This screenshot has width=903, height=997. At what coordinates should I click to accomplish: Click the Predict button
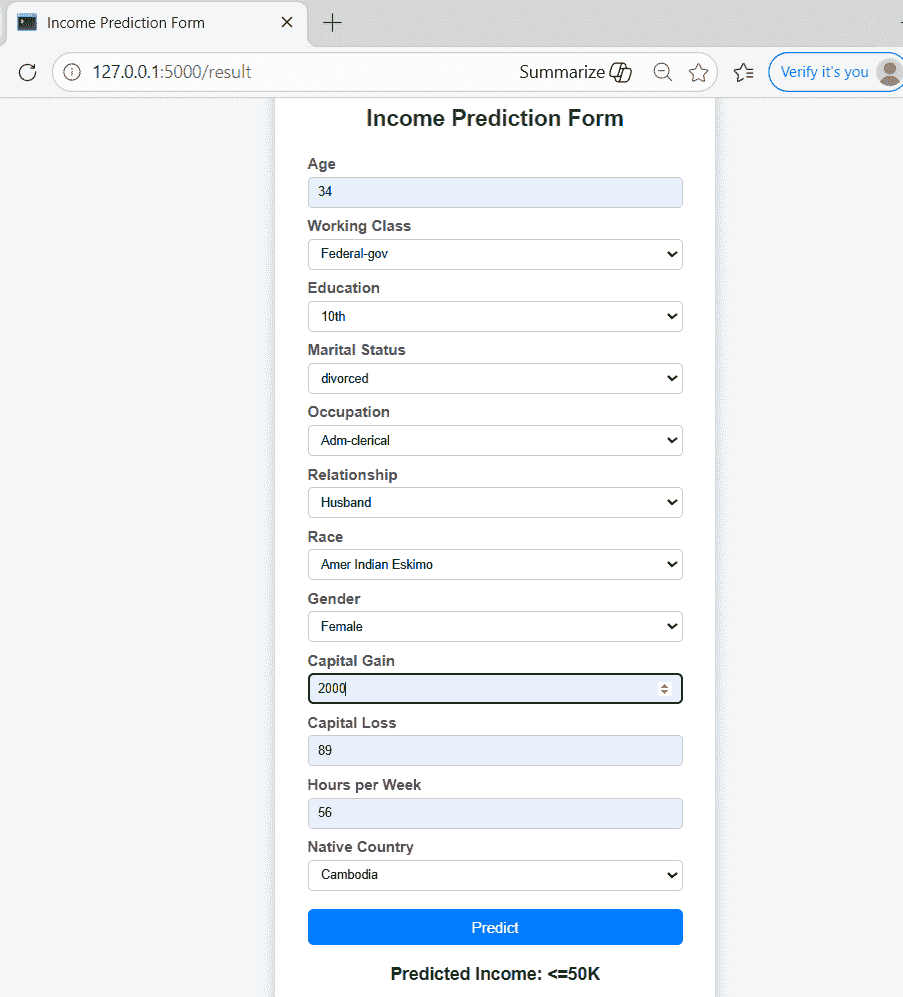(495, 927)
